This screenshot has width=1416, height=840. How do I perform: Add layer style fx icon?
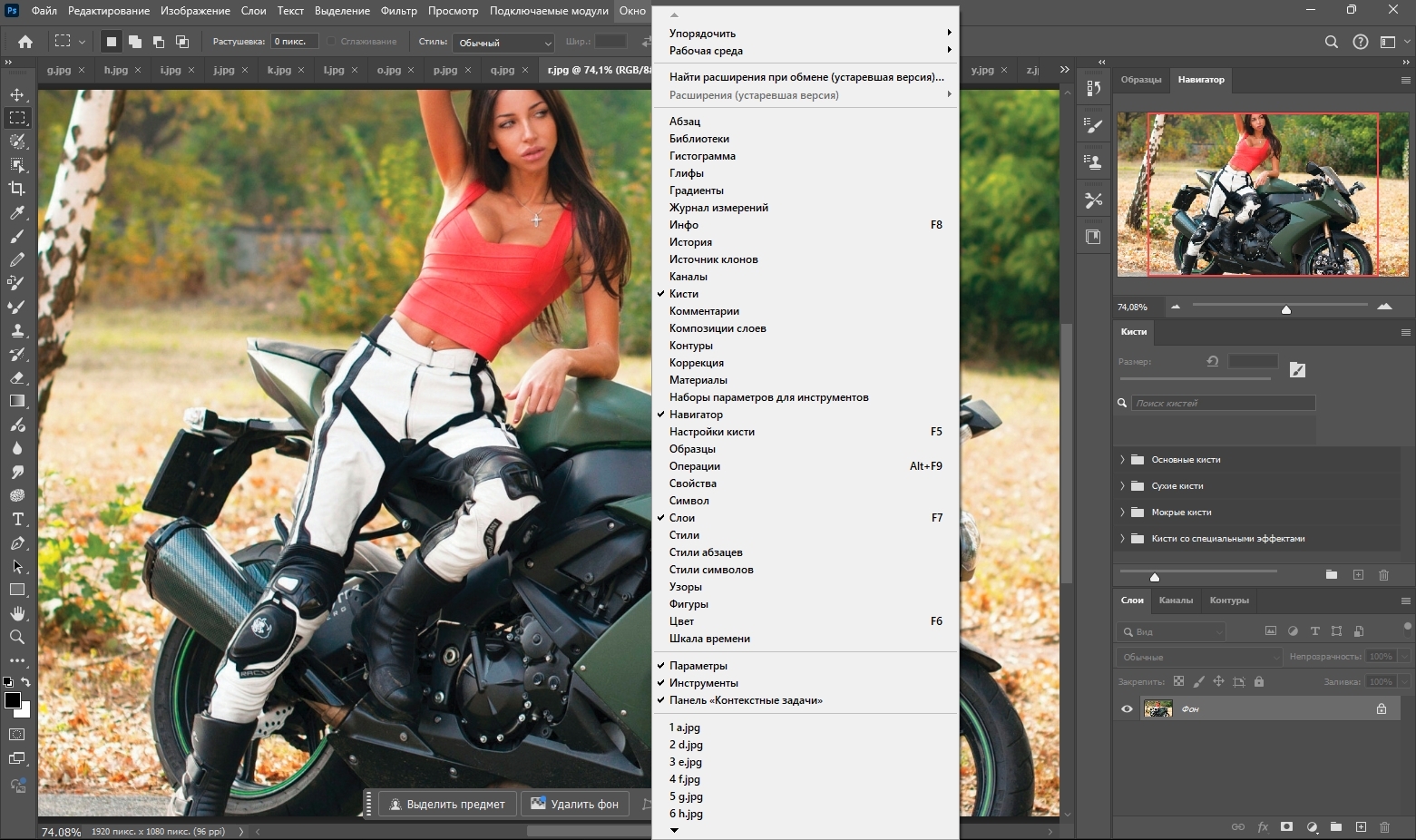point(1263,827)
